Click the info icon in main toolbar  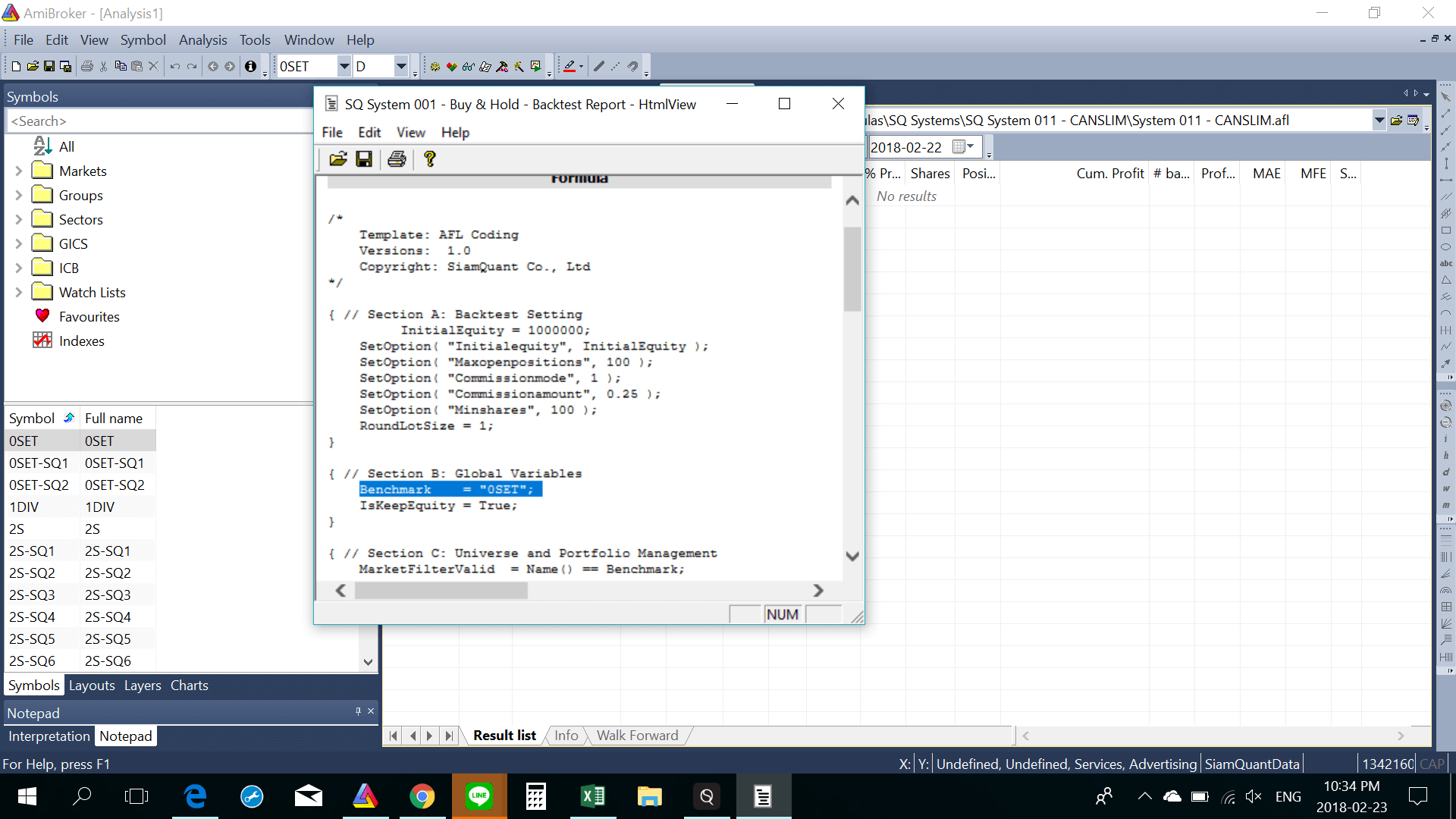[x=250, y=67]
